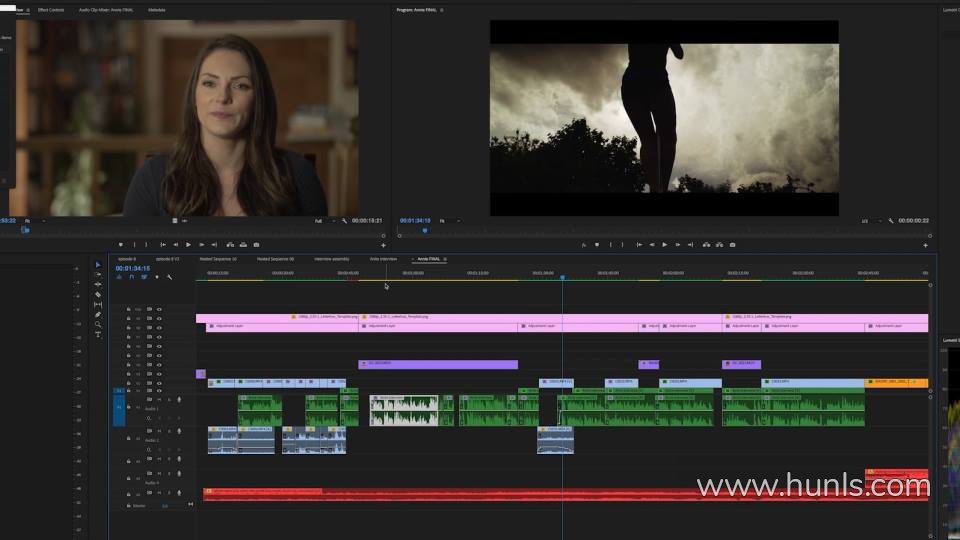
Task: Add a marker from the timeline header
Action: click(x=157, y=277)
